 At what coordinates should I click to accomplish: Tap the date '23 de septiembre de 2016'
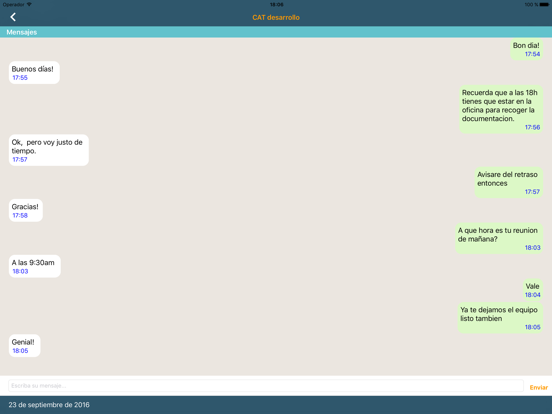[x=49, y=405]
